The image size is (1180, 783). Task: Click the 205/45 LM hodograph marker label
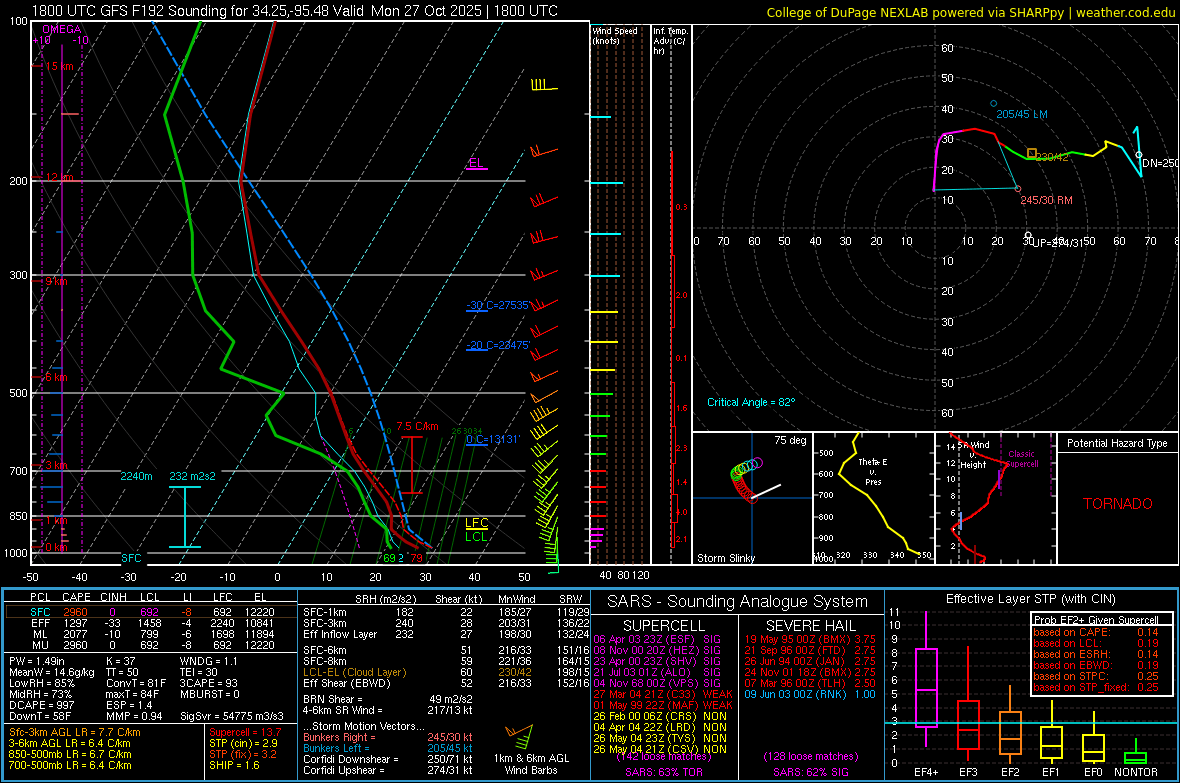tap(1022, 114)
